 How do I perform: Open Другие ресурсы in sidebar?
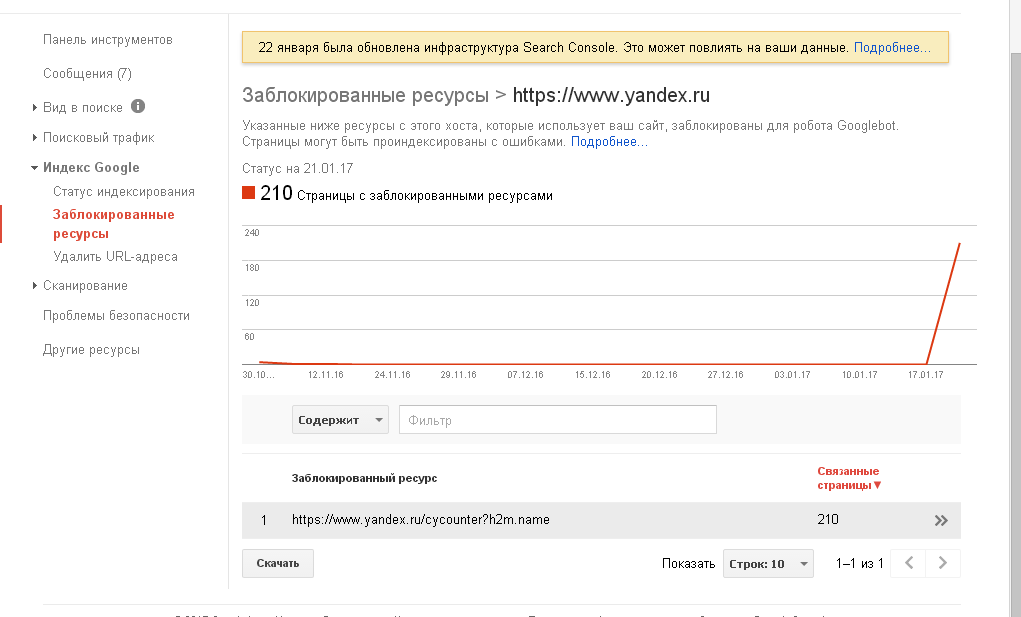point(91,350)
